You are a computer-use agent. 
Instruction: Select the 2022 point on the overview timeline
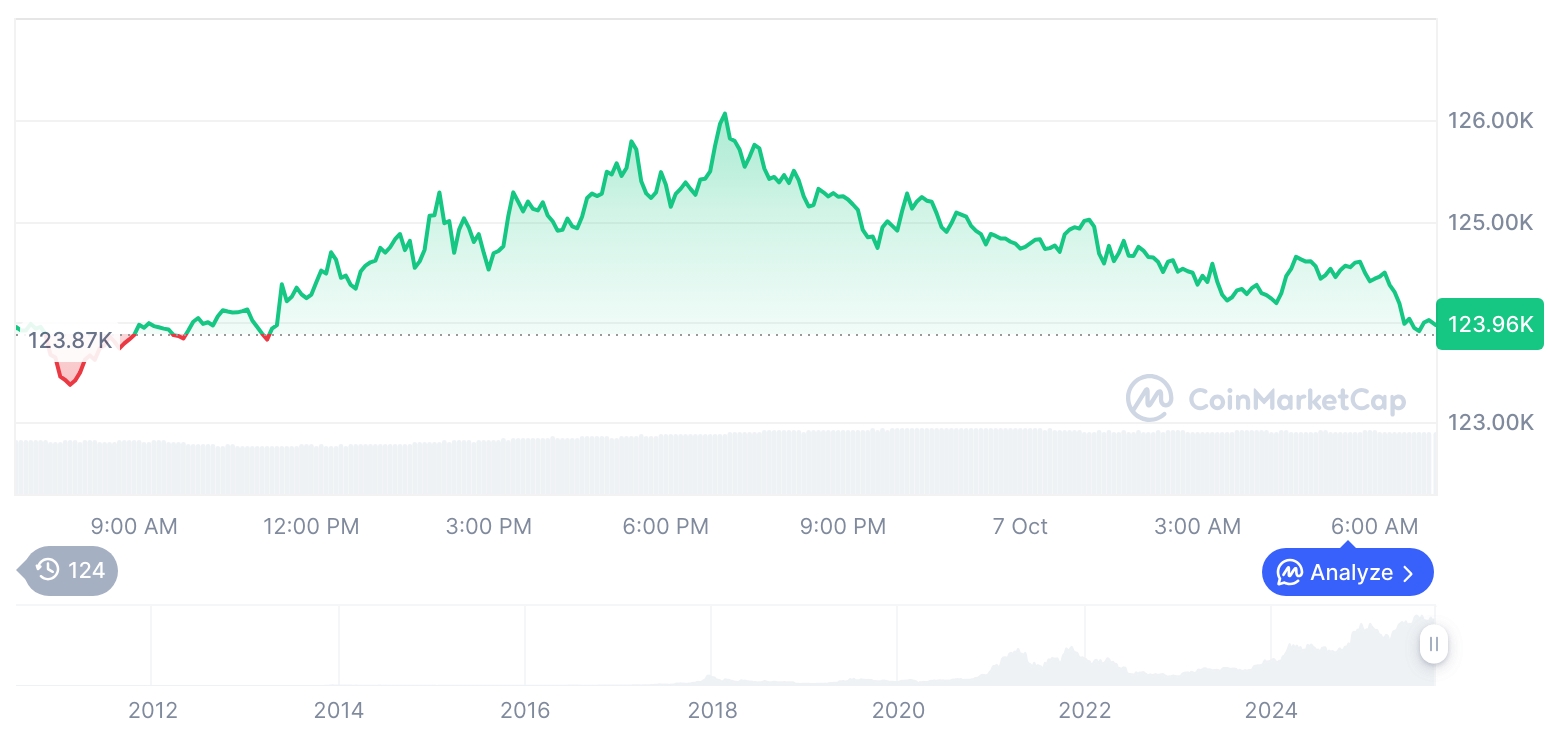[1085, 711]
